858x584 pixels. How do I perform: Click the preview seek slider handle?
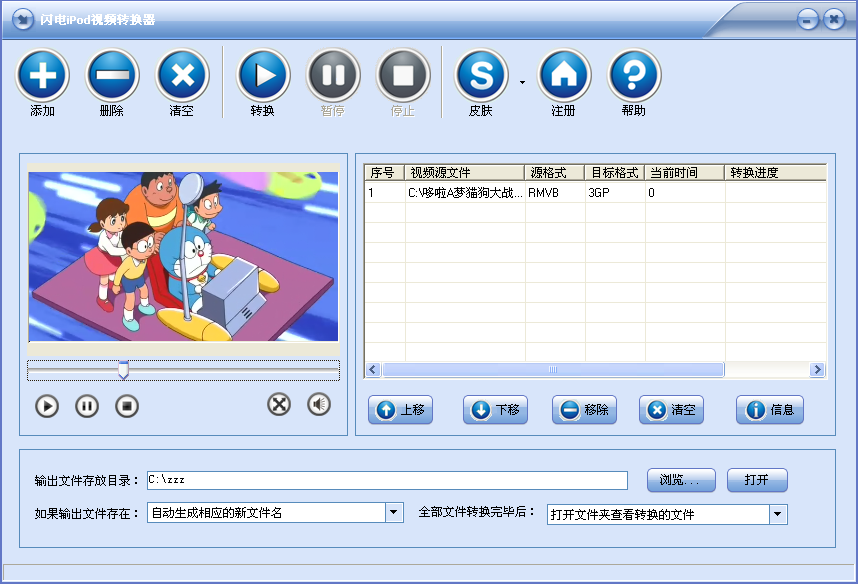[x=124, y=369]
